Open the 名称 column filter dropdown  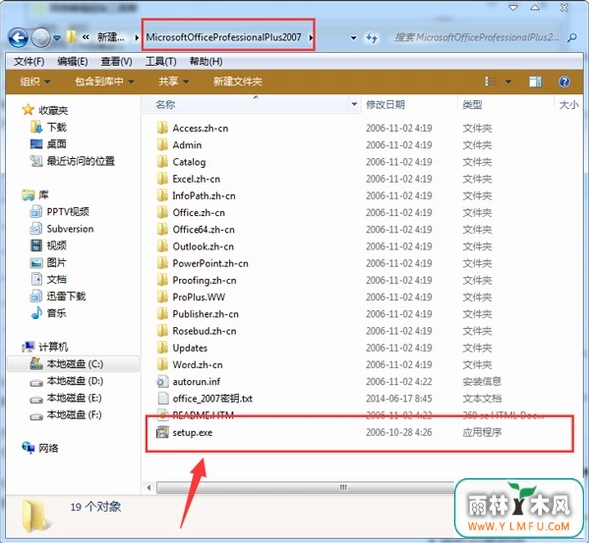point(354,104)
